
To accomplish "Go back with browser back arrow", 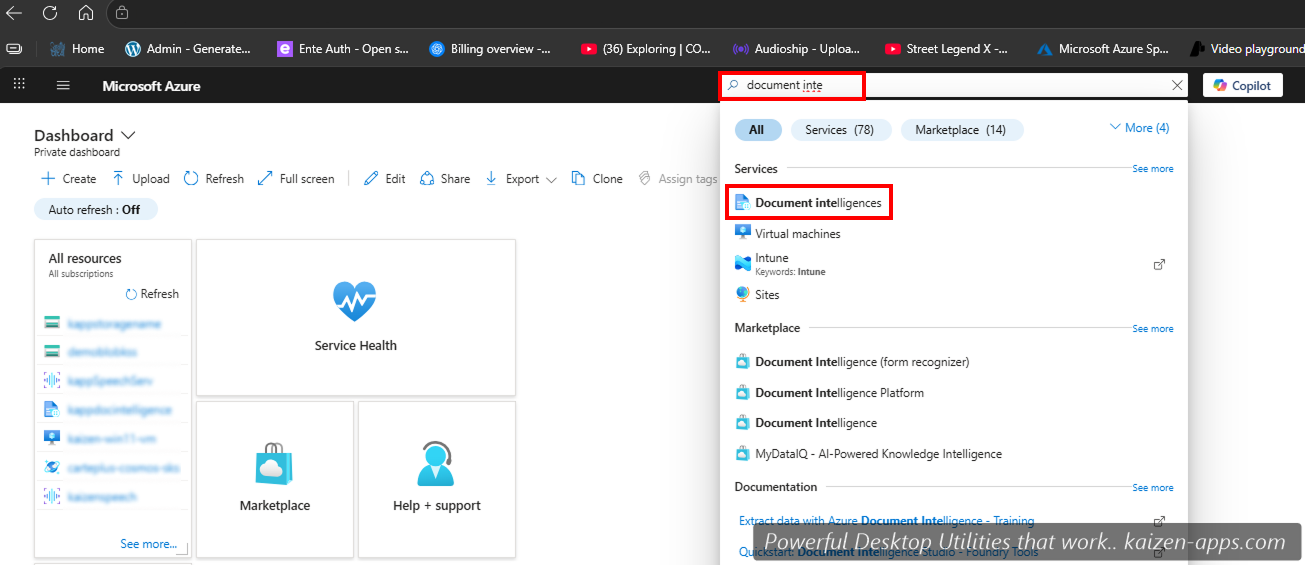I will pos(14,13).
